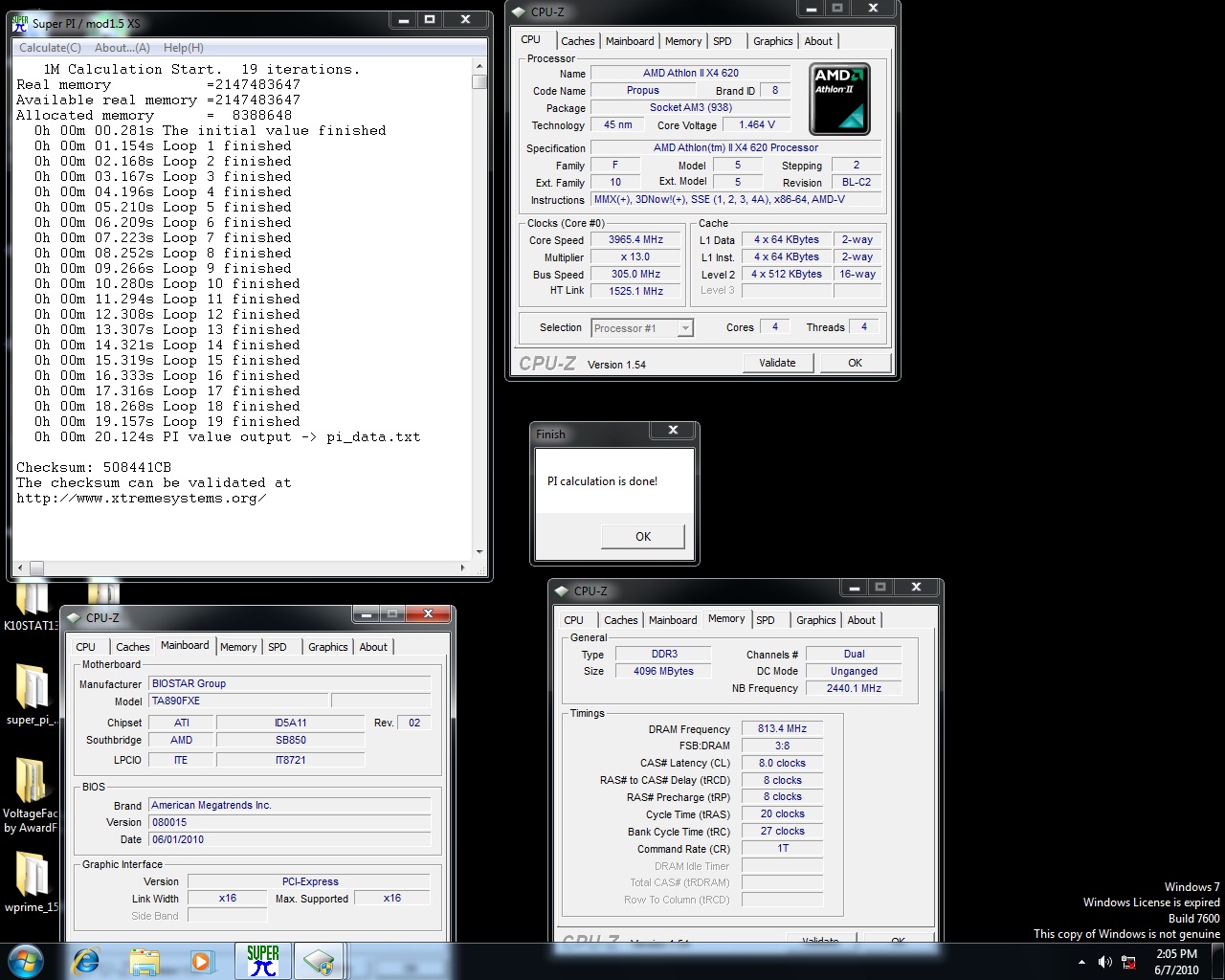Go to the Mainboard tab in the CPU-Z memory window
1225x980 pixels.
click(673, 620)
